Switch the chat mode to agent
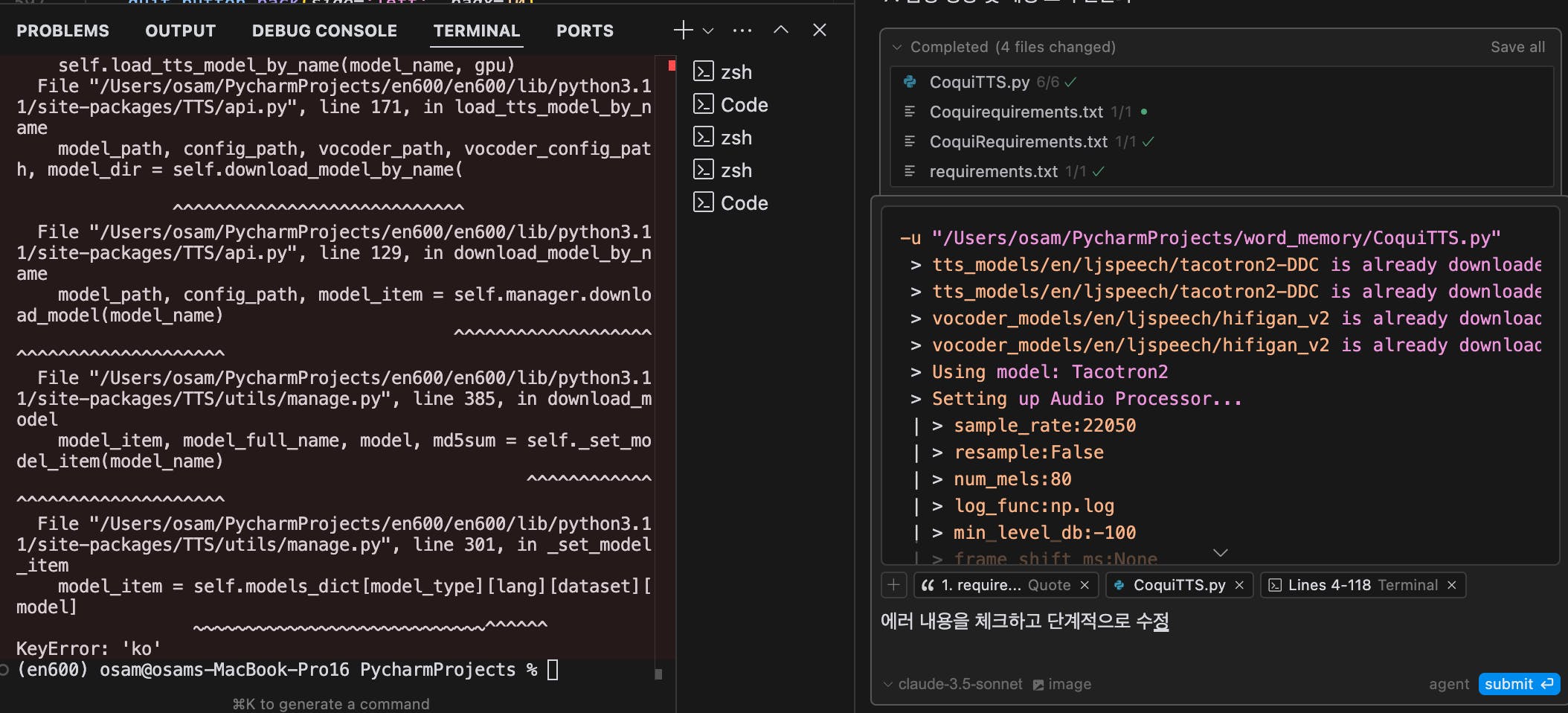 1449,684
